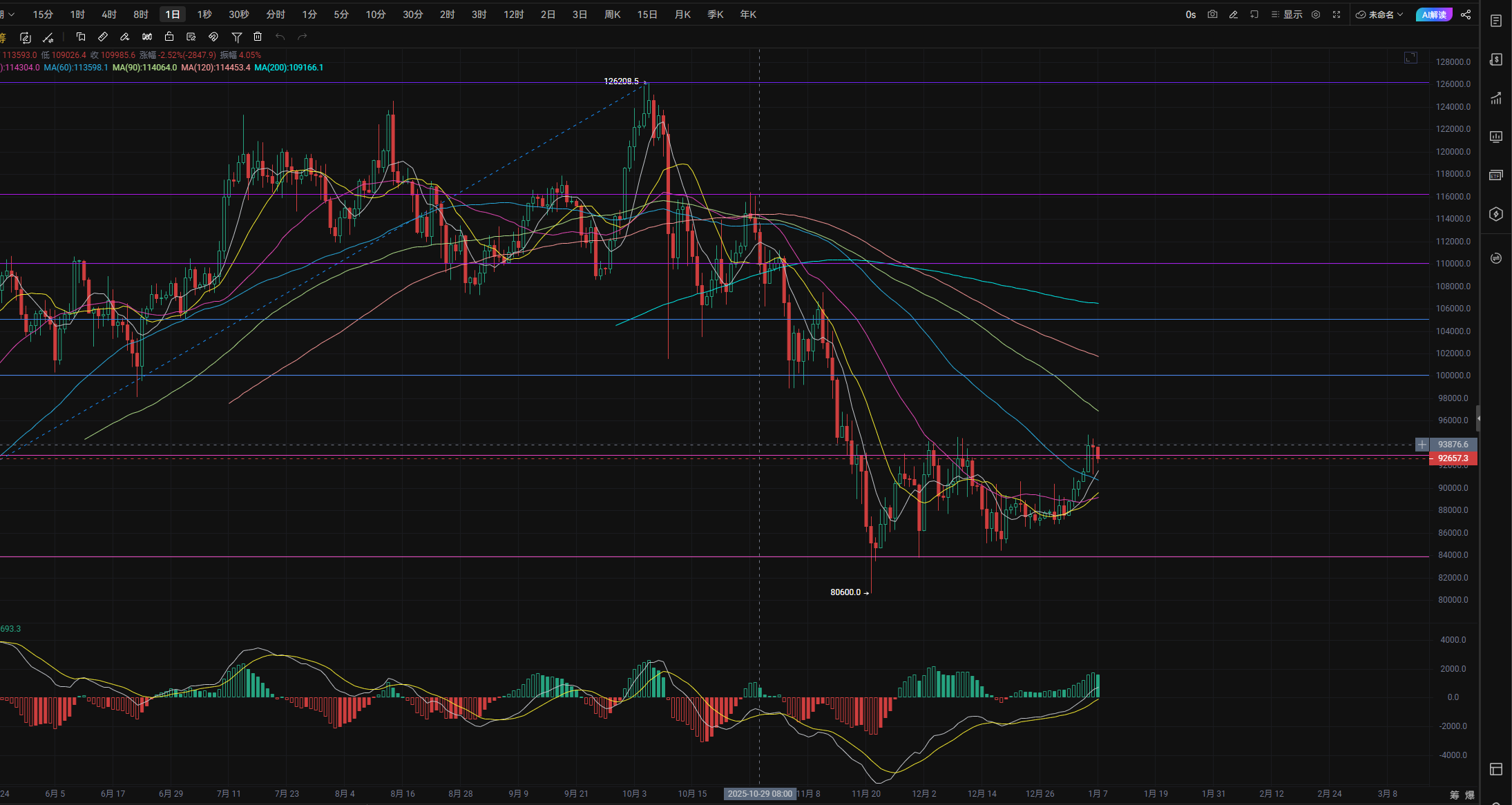1512x805 pixels.
Task: Switch to the 4时 timeframe tab
Action: click(109, 14)
